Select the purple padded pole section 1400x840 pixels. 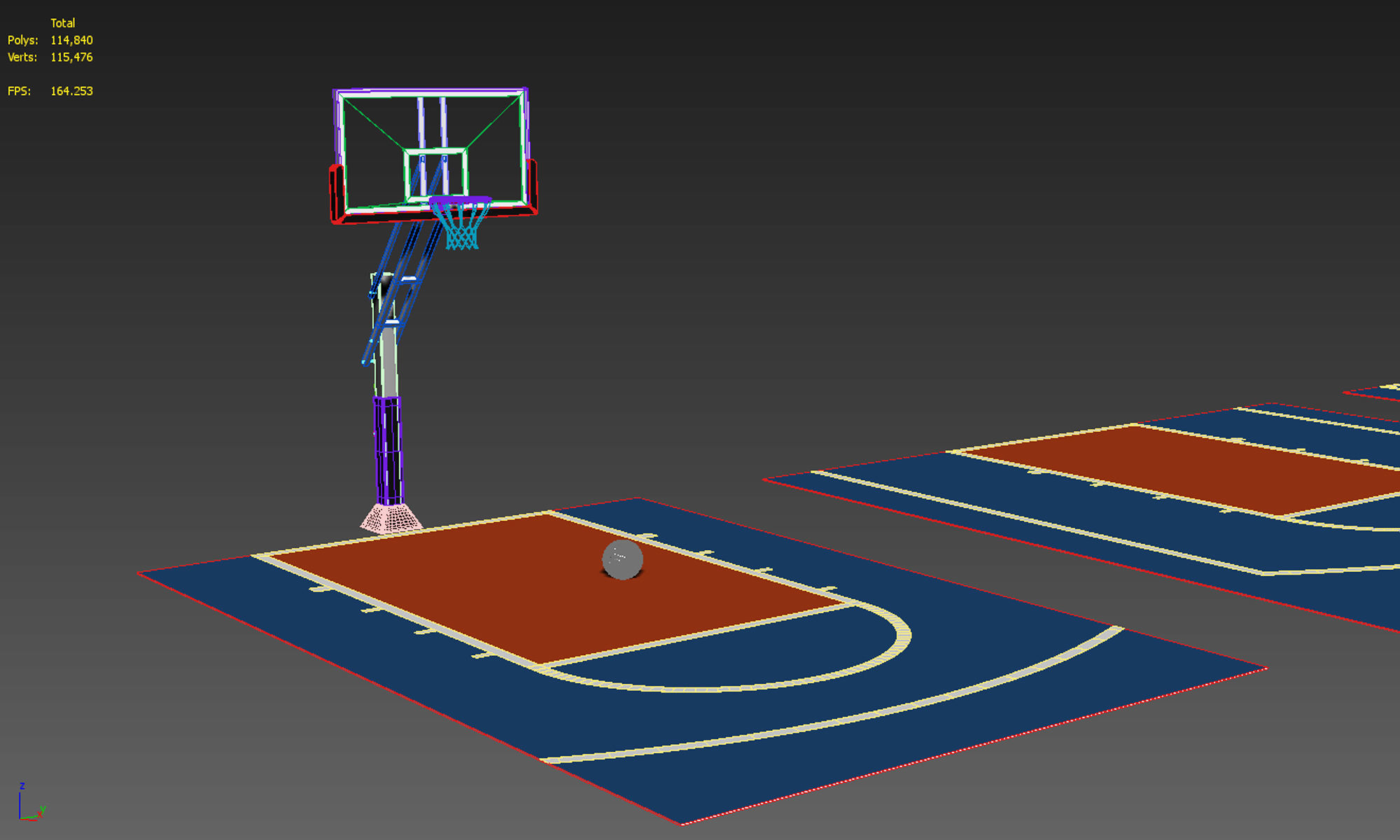point(388,450)
